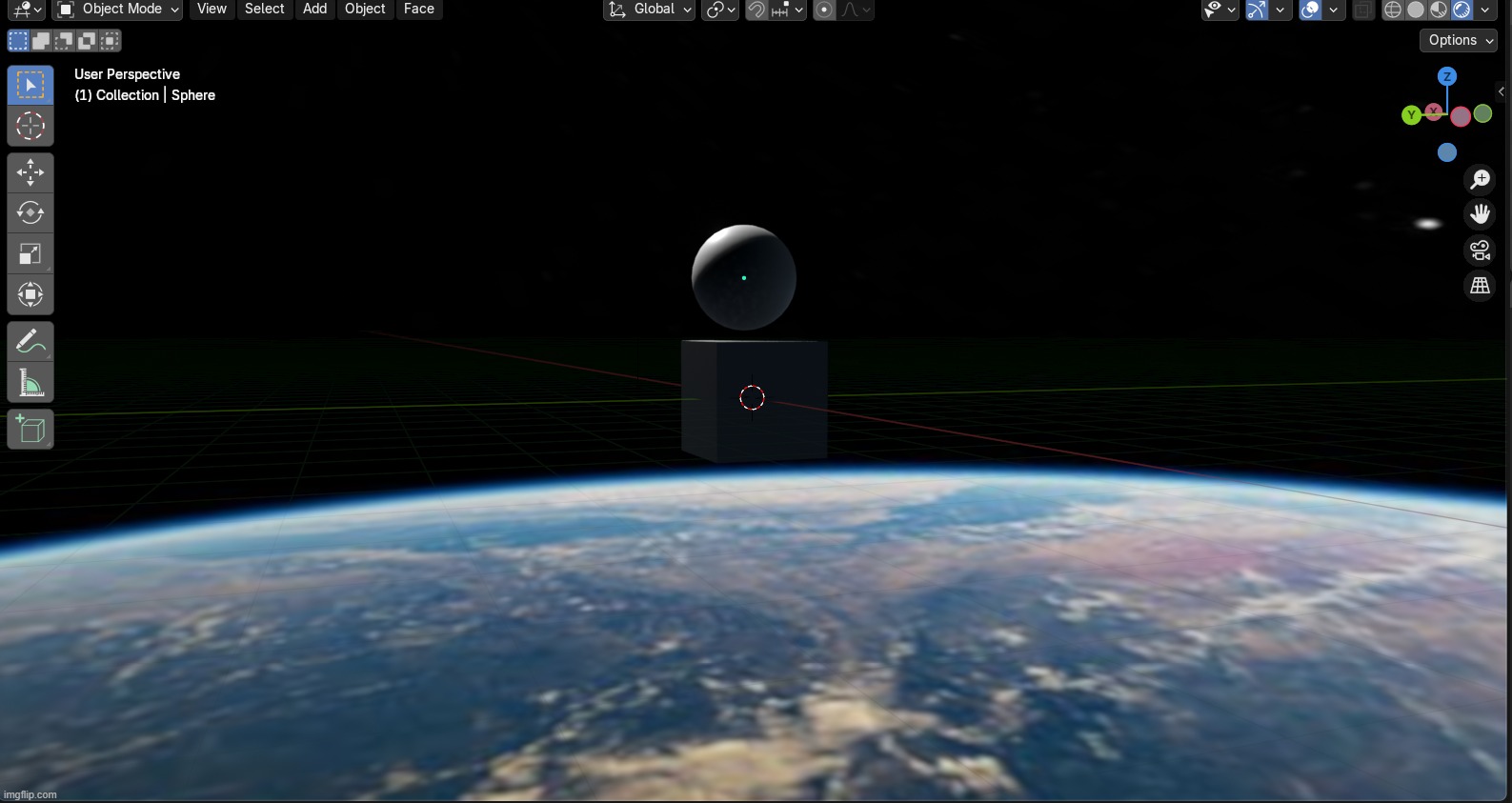Toggle viewport overlays display
1512x803 pixels.
[x=1311, y=10]
